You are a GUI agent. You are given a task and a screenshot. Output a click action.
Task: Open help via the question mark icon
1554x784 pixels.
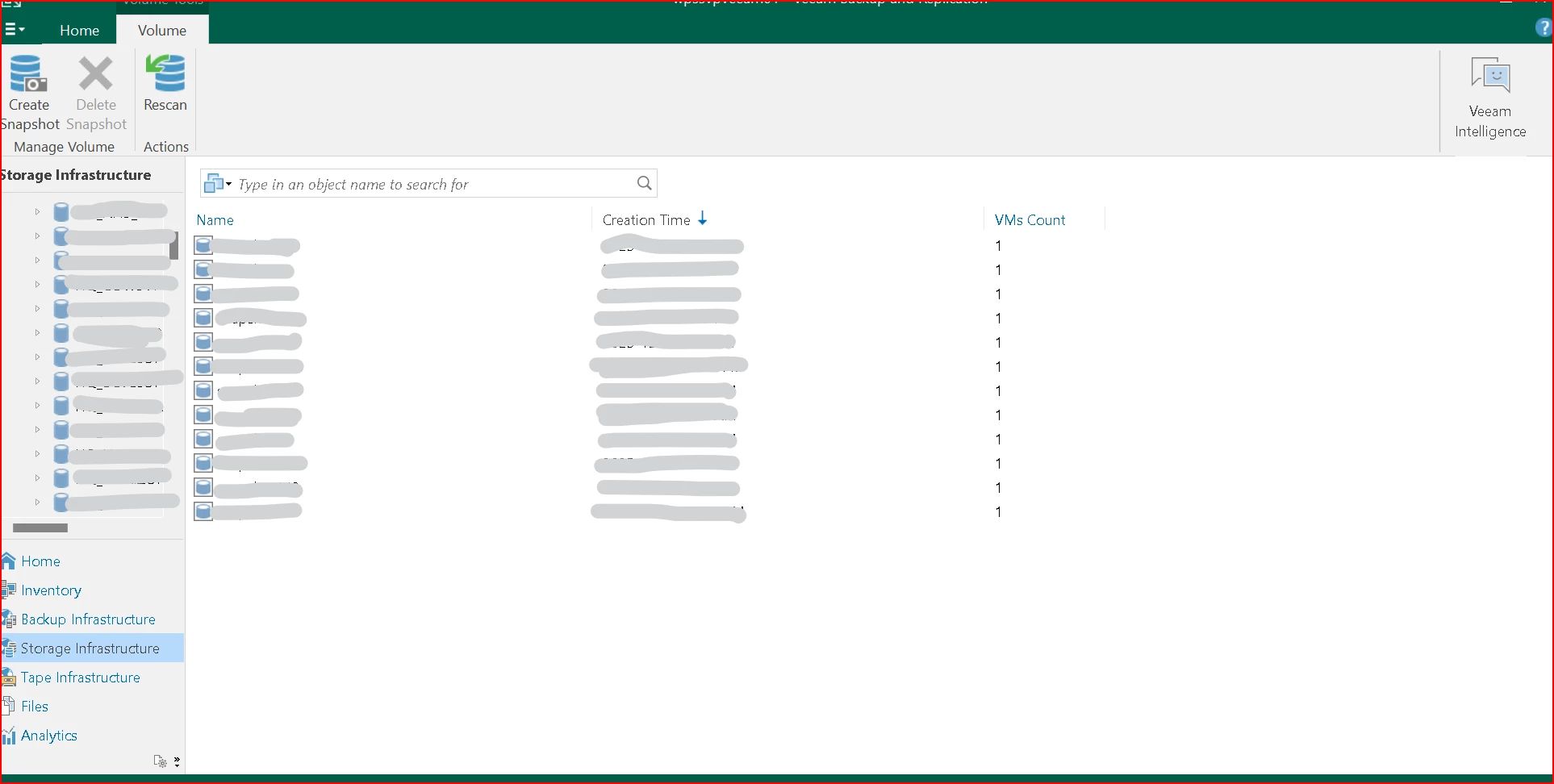(1544, 29)
